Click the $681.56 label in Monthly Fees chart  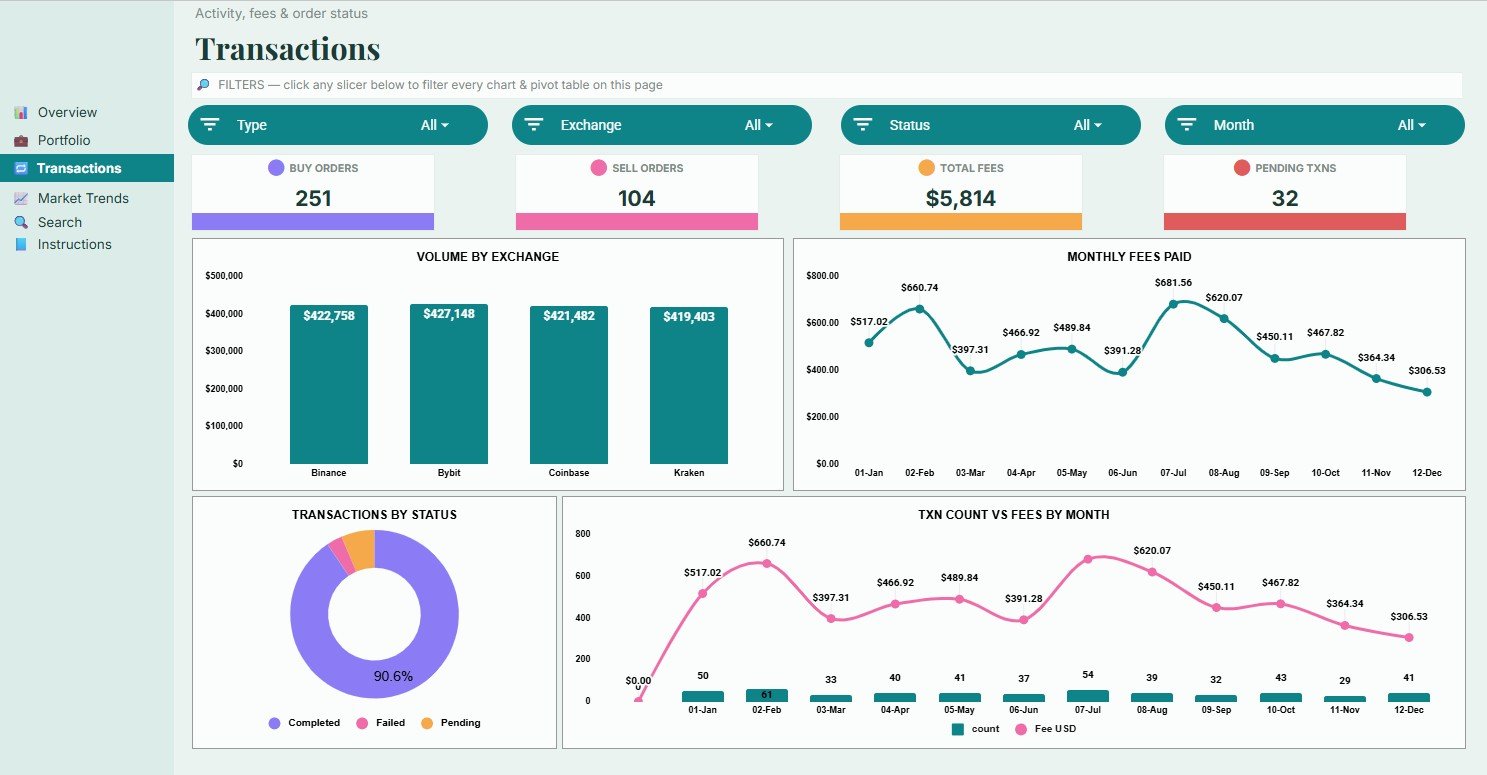pyautogui.click(x=1173, y=282)
